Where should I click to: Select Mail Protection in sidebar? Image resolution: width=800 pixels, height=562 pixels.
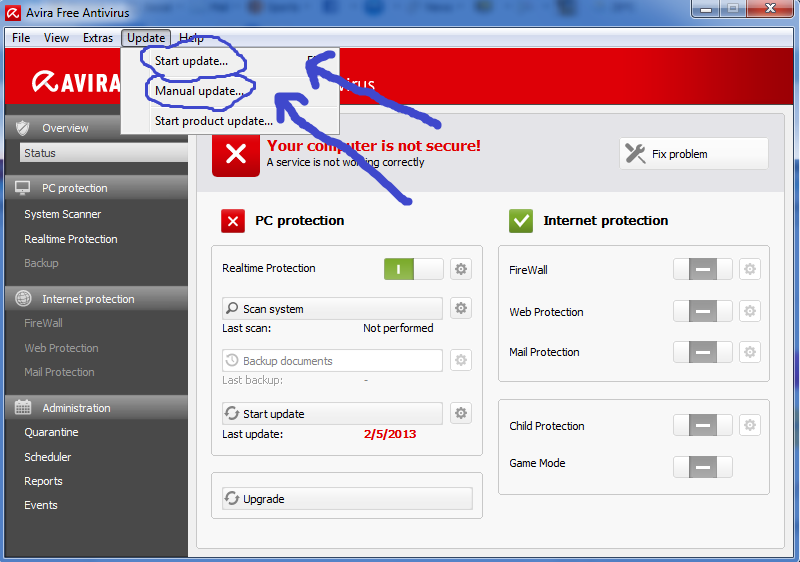coord(59,372)
